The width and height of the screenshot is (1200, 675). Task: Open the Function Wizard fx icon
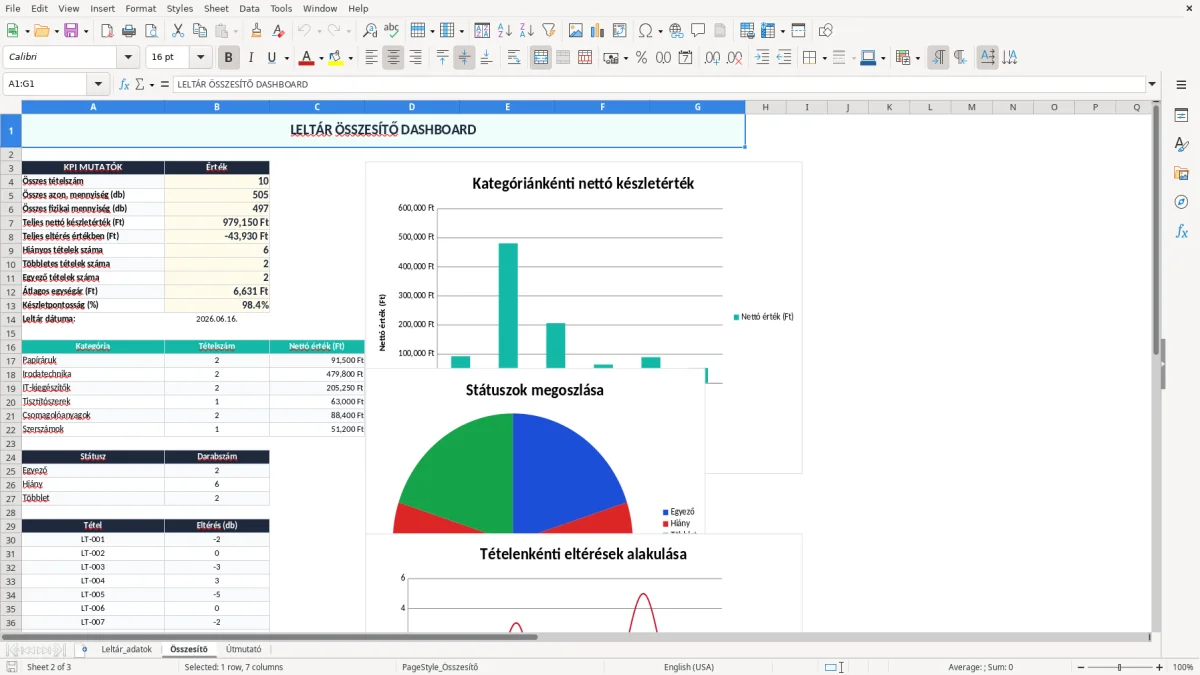click(x=124, y=85)
